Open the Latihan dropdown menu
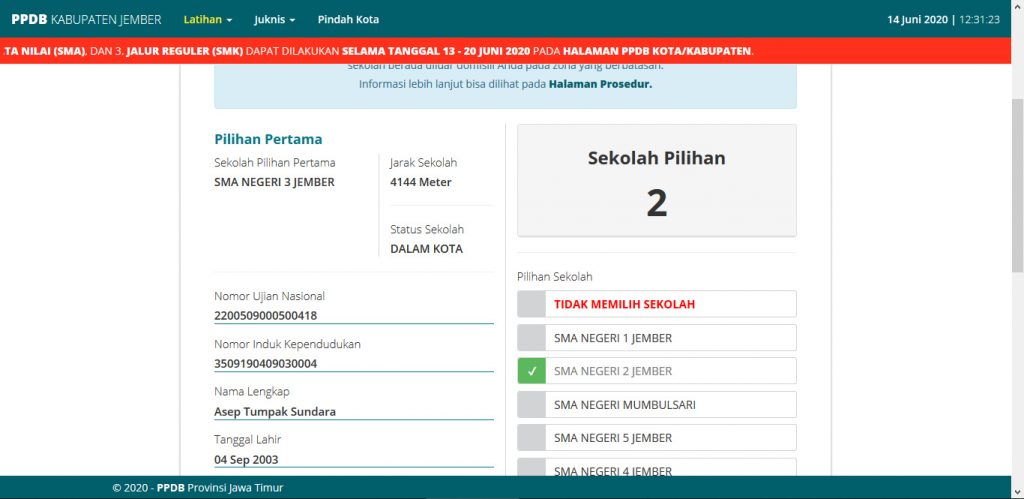 pos(207,19)
